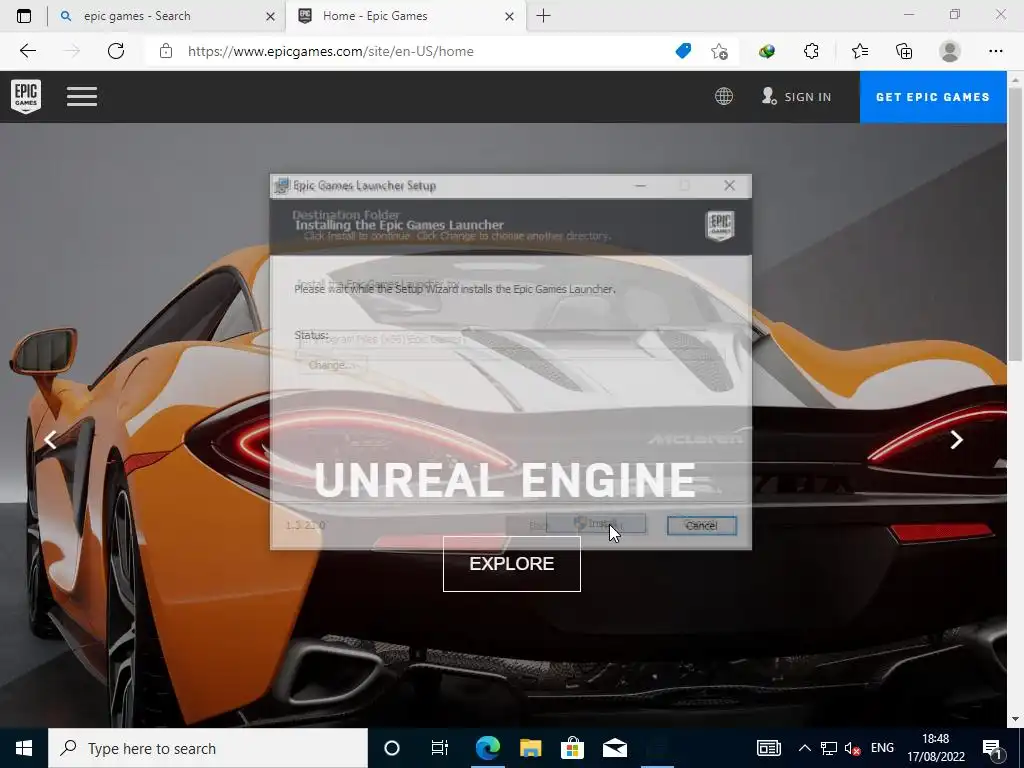Click the Epic Games logo in site header

(x=26, y=97)
